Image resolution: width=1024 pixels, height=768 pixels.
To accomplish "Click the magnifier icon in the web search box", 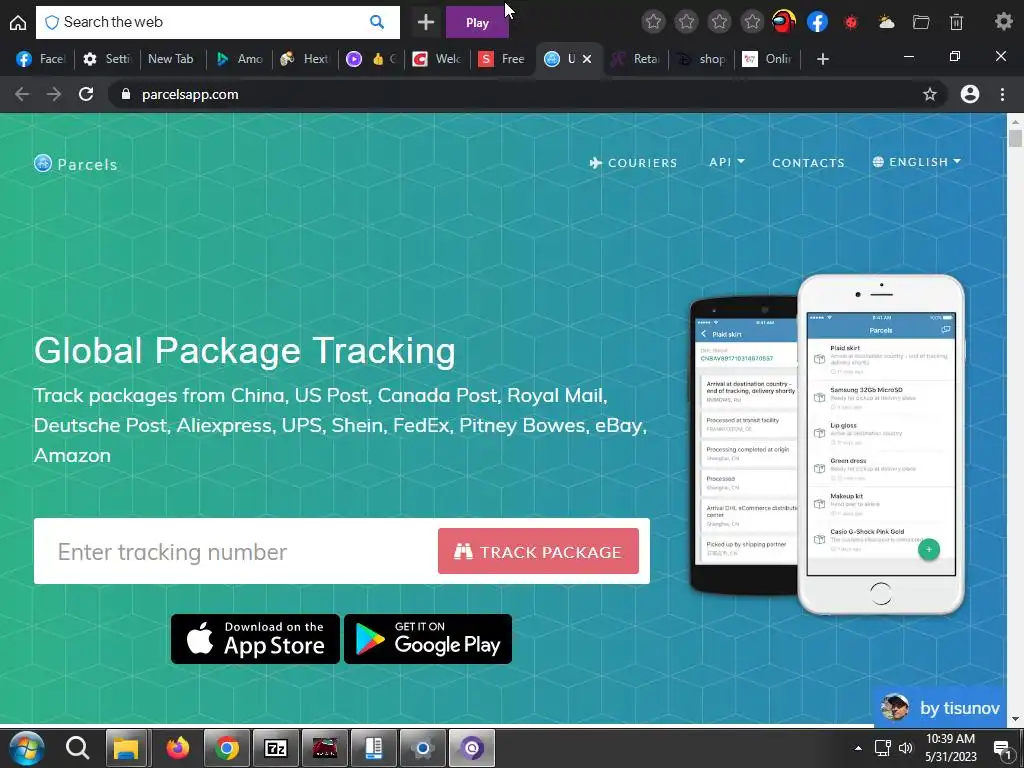I will (377, 22).
